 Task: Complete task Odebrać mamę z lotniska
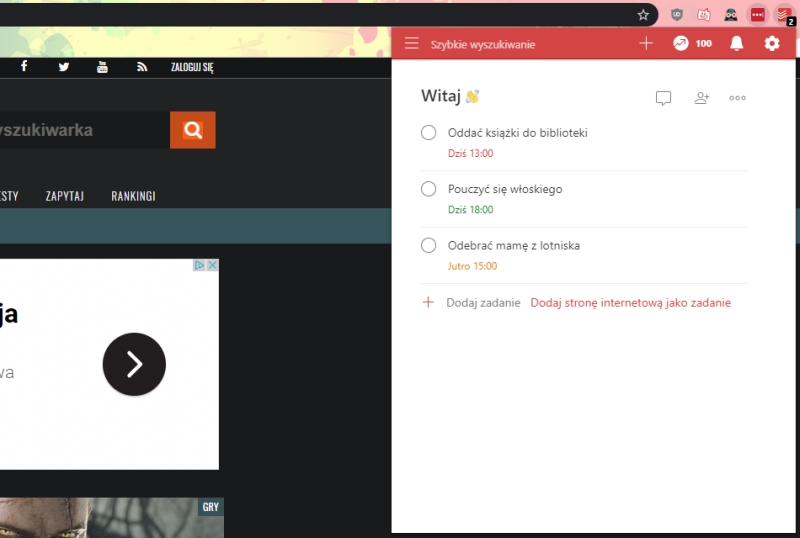[x=429, y=245]
